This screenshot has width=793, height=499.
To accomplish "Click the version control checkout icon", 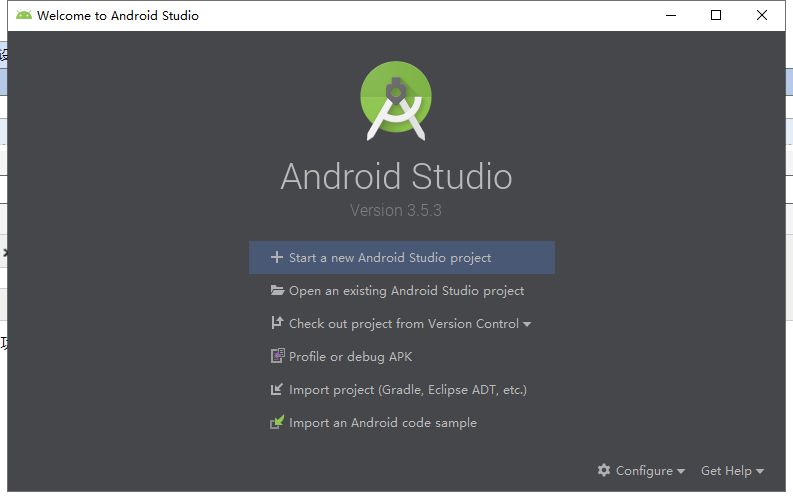I will click(x=277, y=323).
